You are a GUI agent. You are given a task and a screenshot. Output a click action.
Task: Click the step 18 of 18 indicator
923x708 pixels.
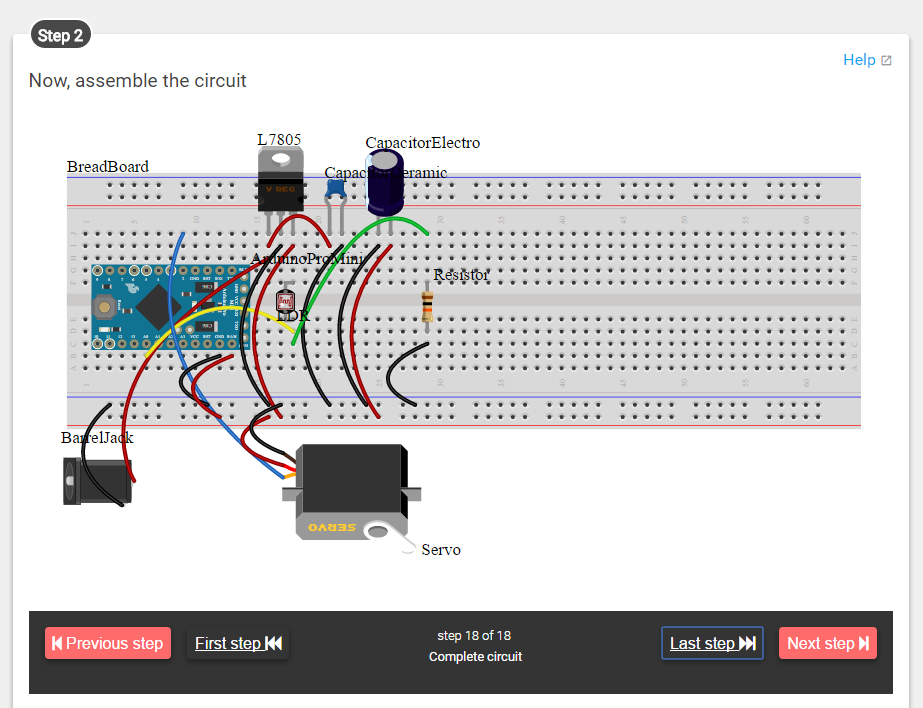click(x=475, y=635)
